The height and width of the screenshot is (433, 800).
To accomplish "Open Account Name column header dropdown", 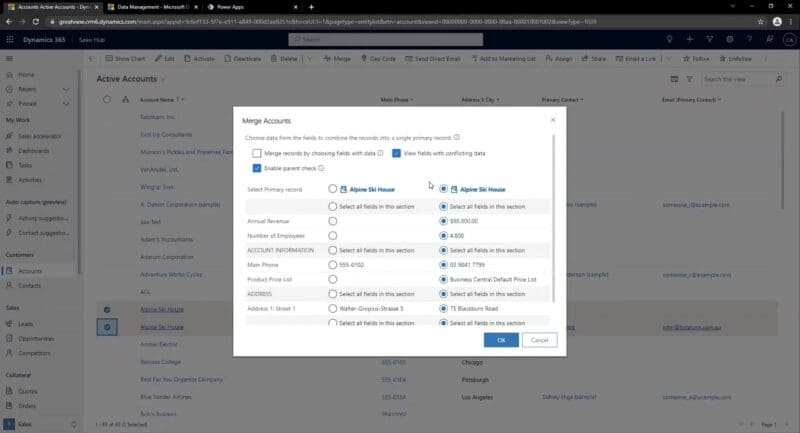I will (183, 100).
